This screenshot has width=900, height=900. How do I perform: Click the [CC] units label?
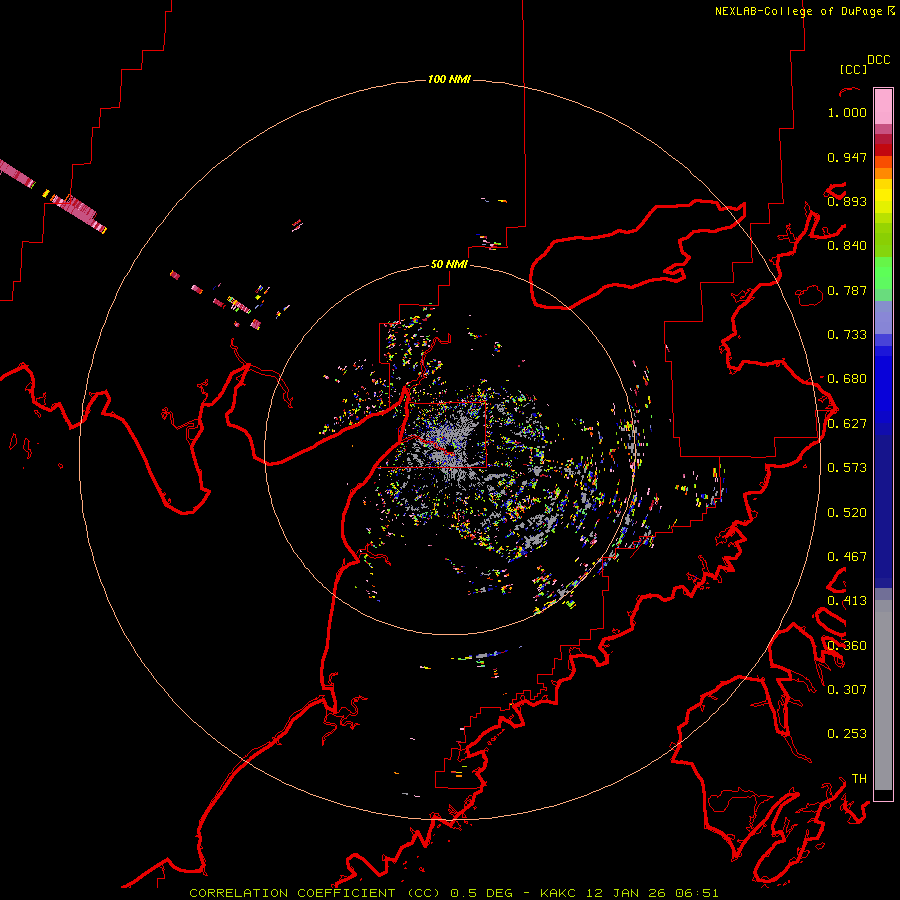[x=854, y=69]
